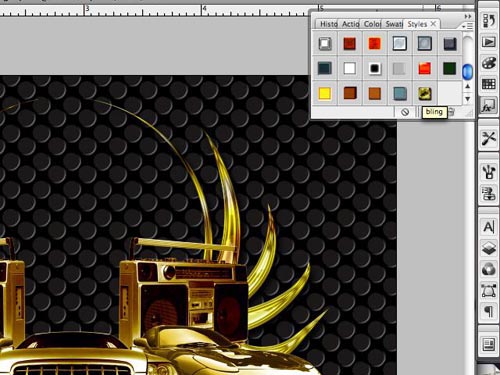
Task: Open the Character panel A icon
Action: point(489,227)
